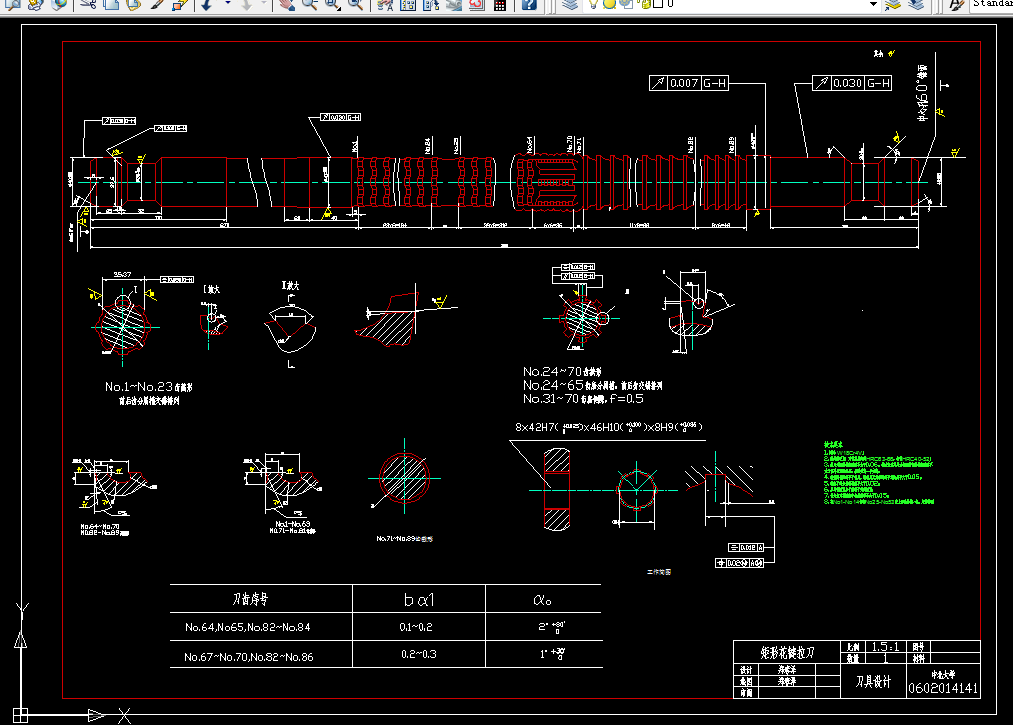Screen dimensions: 1013x725
Task: Select the Match Properties paintbrush
Action: tap(157, 4)
